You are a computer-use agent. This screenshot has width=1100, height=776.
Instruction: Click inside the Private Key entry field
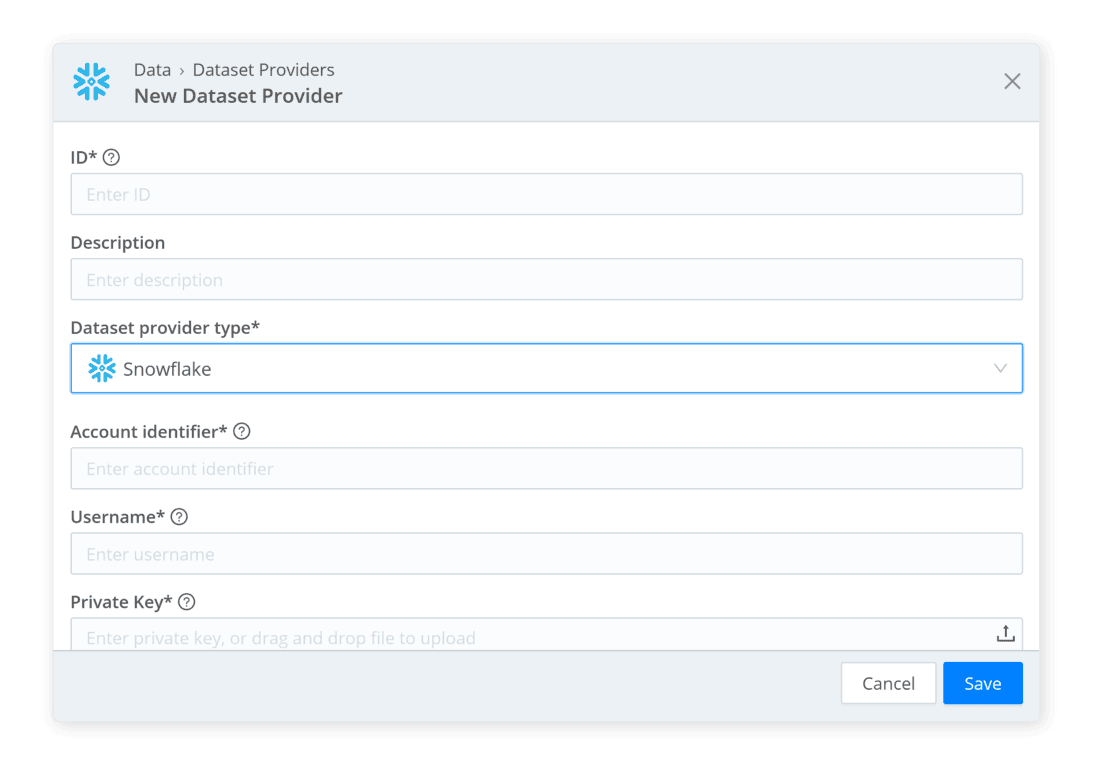500,637
